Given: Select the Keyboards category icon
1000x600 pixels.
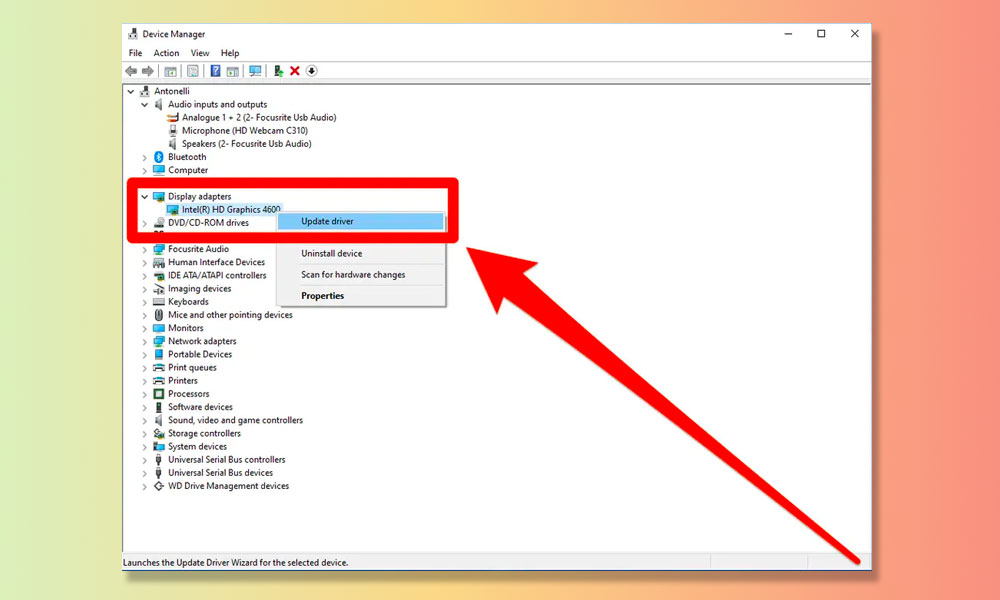Looking at the screenshot, I should point(159,302).
